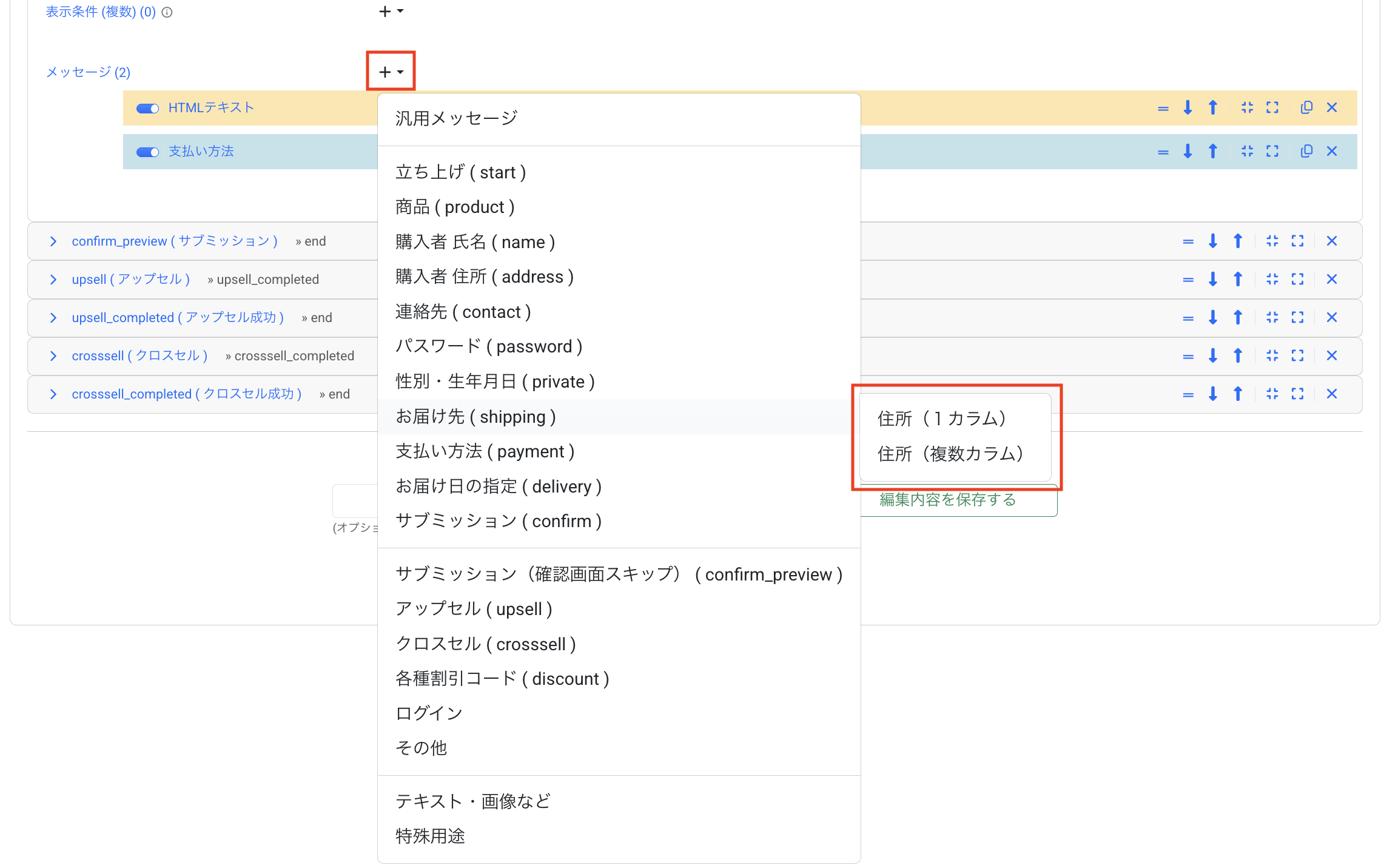Maximize the upsell_completed section

tap(1297, 317)
